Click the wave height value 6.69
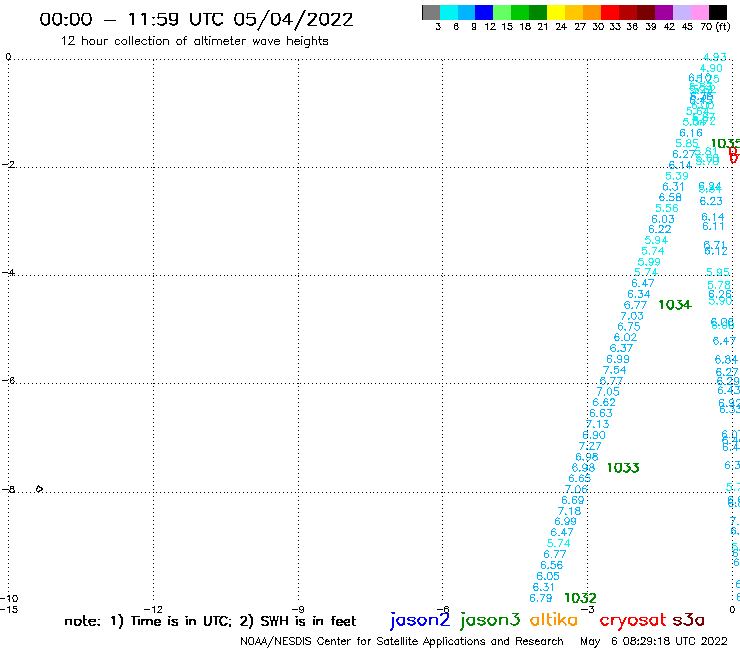The width and height of the screenshot is (740, 650). click(572, 500)
